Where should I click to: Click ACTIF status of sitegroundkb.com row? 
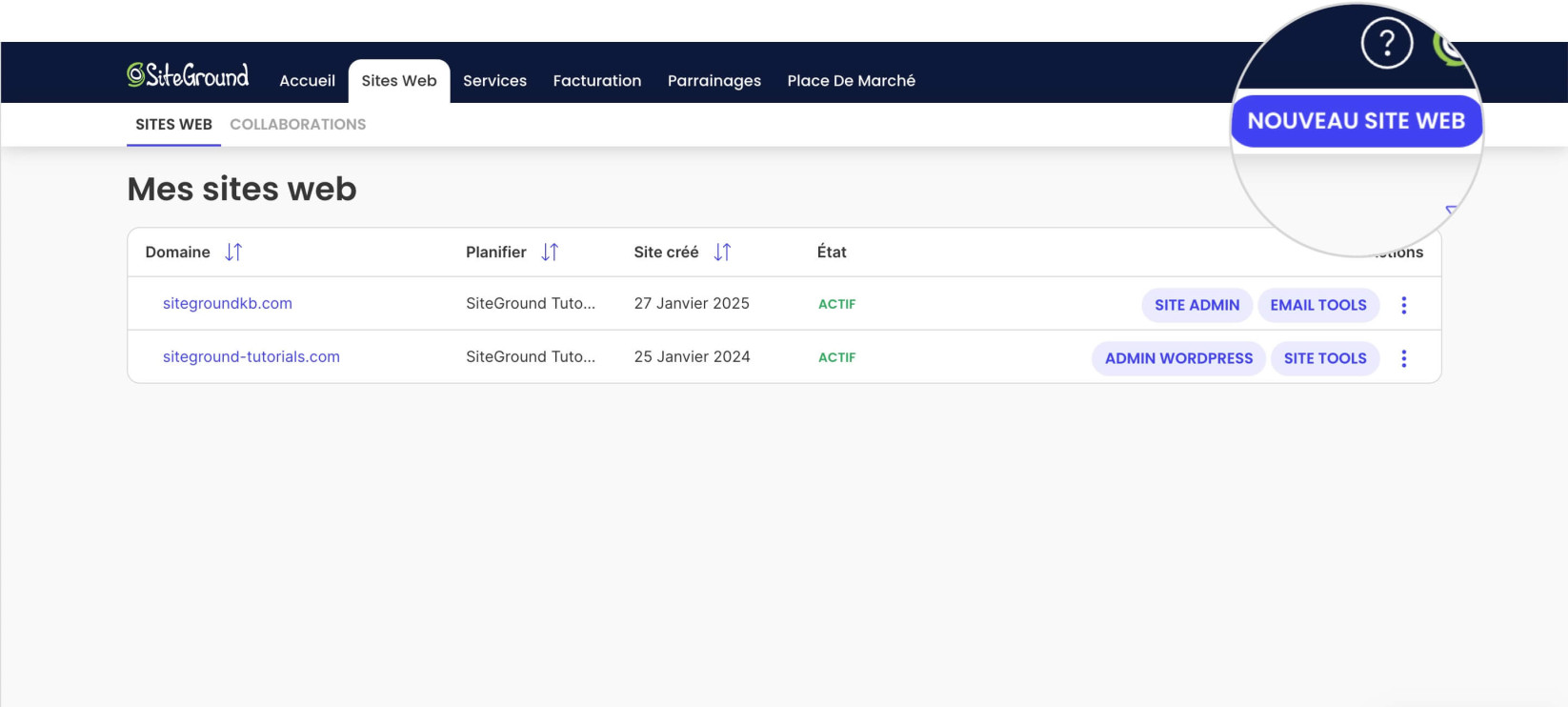click(837, 304)
